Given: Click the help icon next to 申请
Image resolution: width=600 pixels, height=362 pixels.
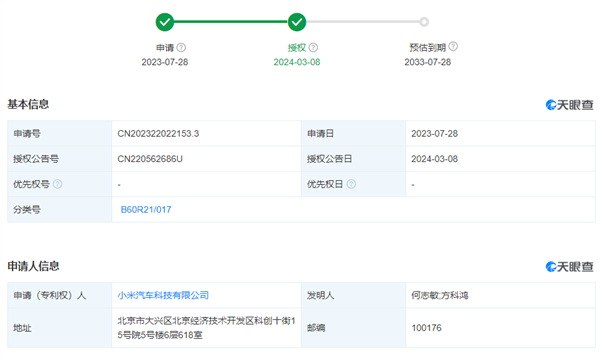Looking at the screenshot, I should pyautogui.click(x=181, y=47).
